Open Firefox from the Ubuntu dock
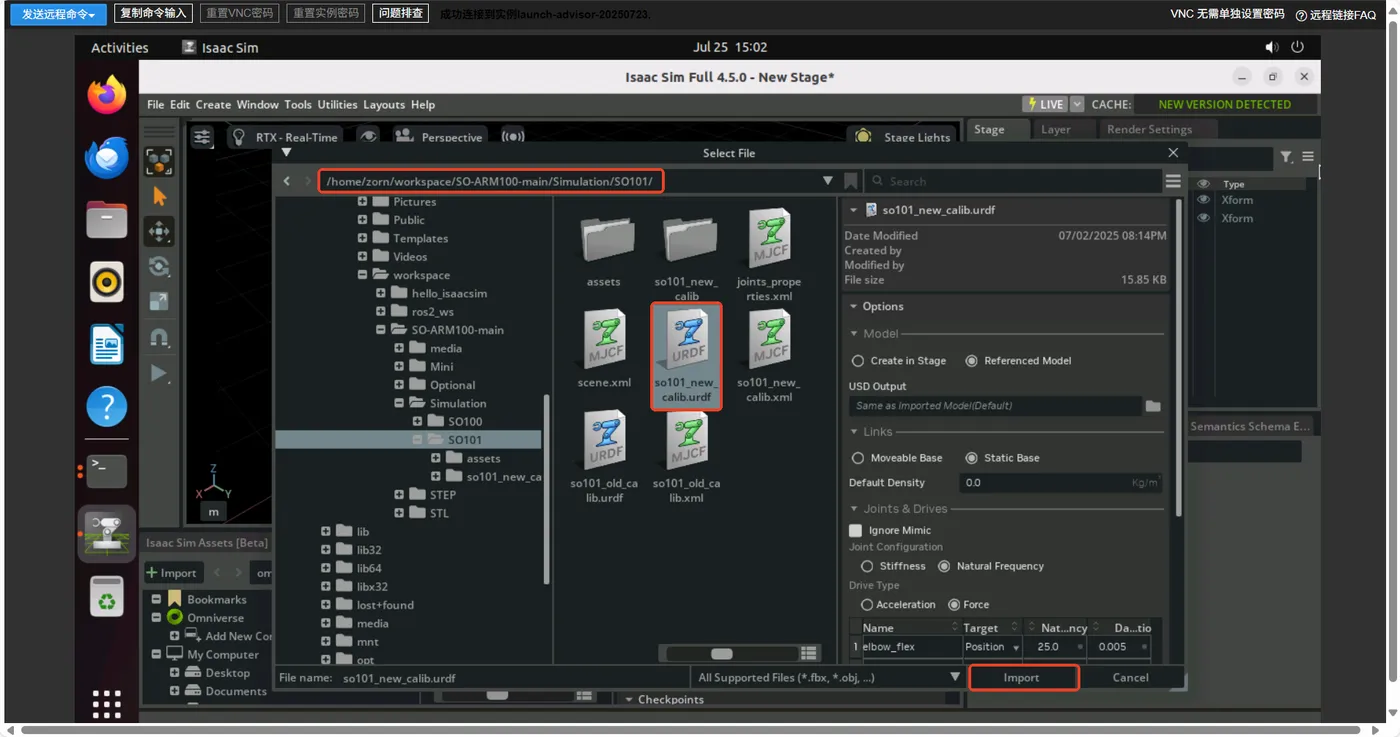The width and height of the screenshot is (1400, 737). (x=107, y=96)
